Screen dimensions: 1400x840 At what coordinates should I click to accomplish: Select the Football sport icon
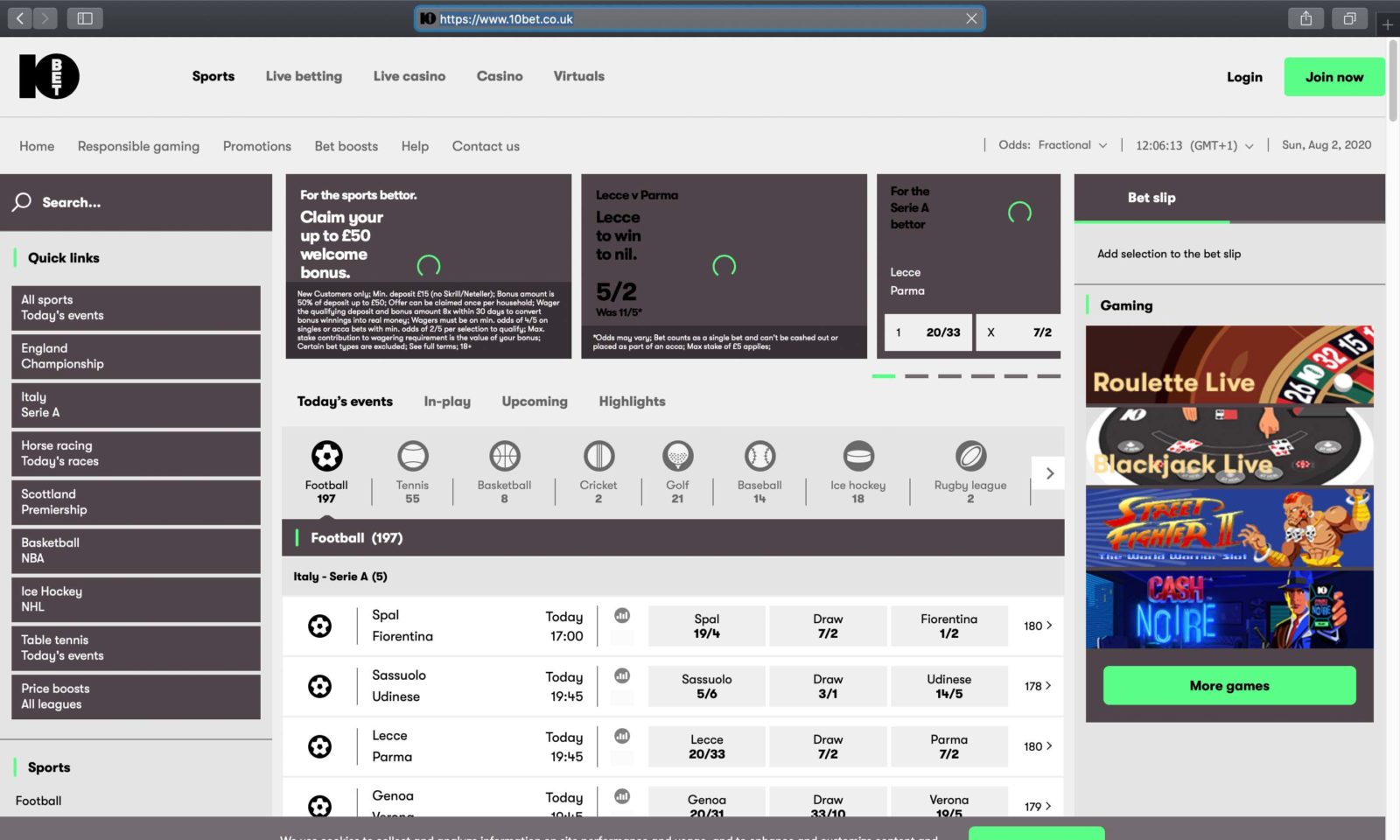point(326,465)
